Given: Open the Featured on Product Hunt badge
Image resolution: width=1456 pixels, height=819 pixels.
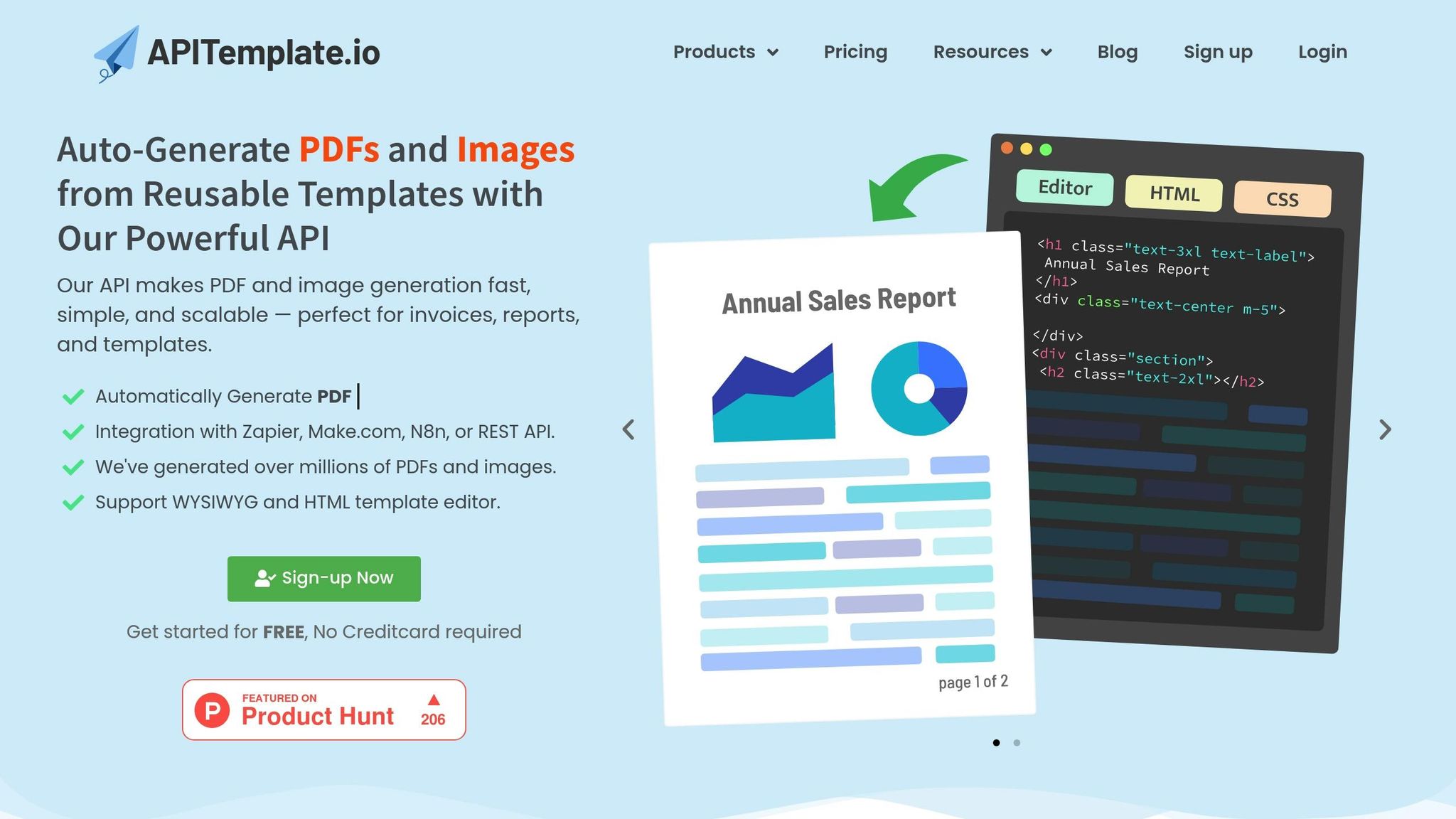Looking at the screenshot, I should [324, 710].
